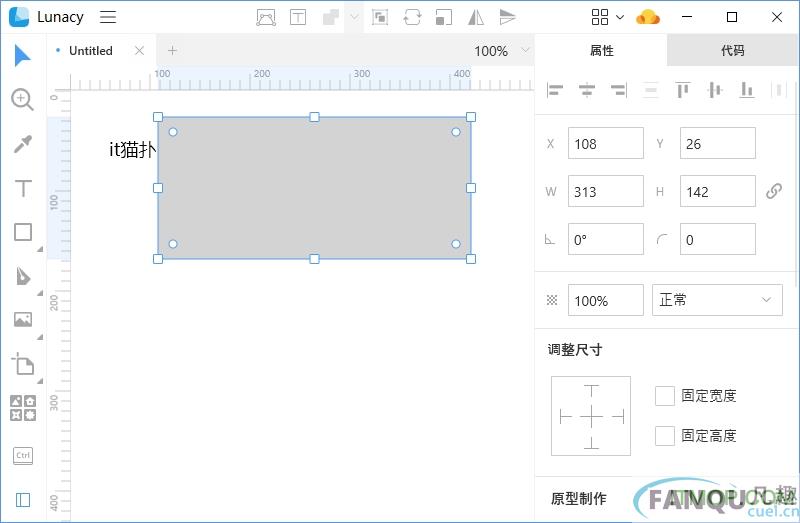Open the layout grid view dropdown
The image size is (800, 523).
pos(607,17)
